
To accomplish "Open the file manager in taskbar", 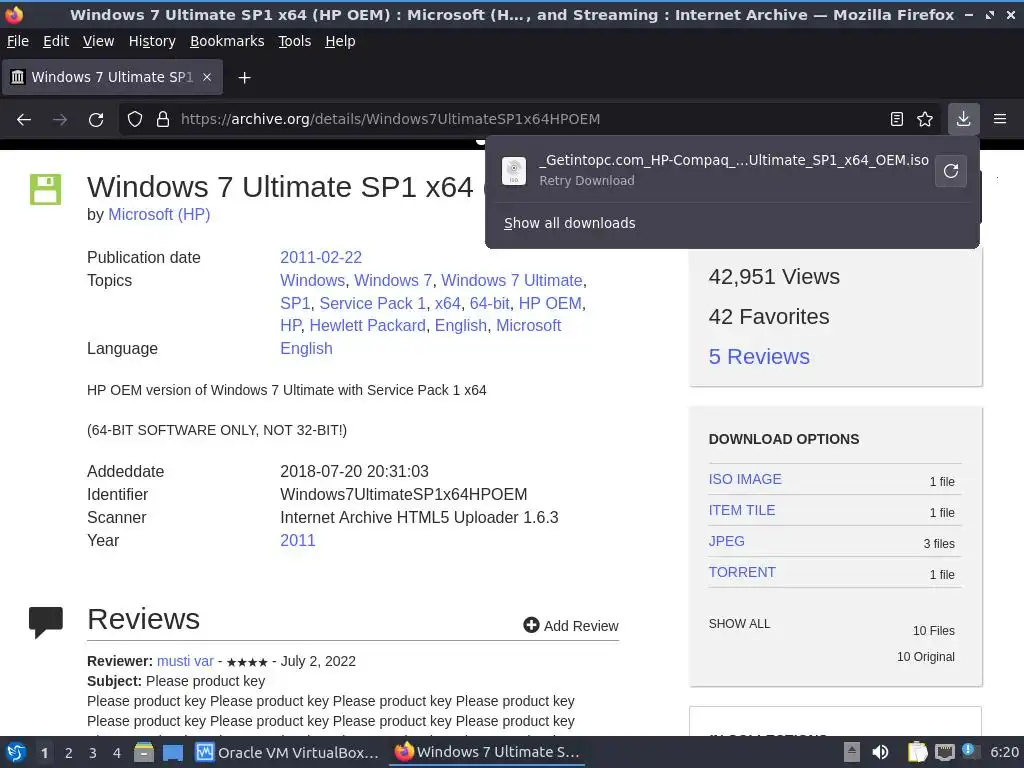I will click(x=144, y=752).
